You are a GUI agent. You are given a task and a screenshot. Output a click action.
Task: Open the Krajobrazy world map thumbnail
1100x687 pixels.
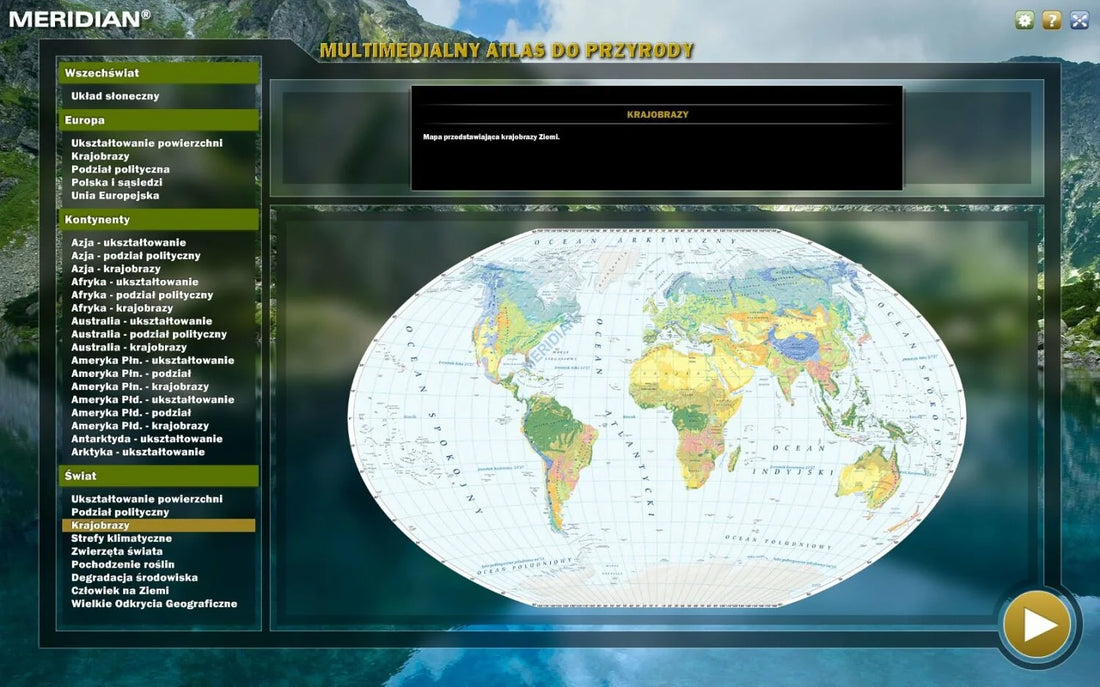click(x=657, y=417)
